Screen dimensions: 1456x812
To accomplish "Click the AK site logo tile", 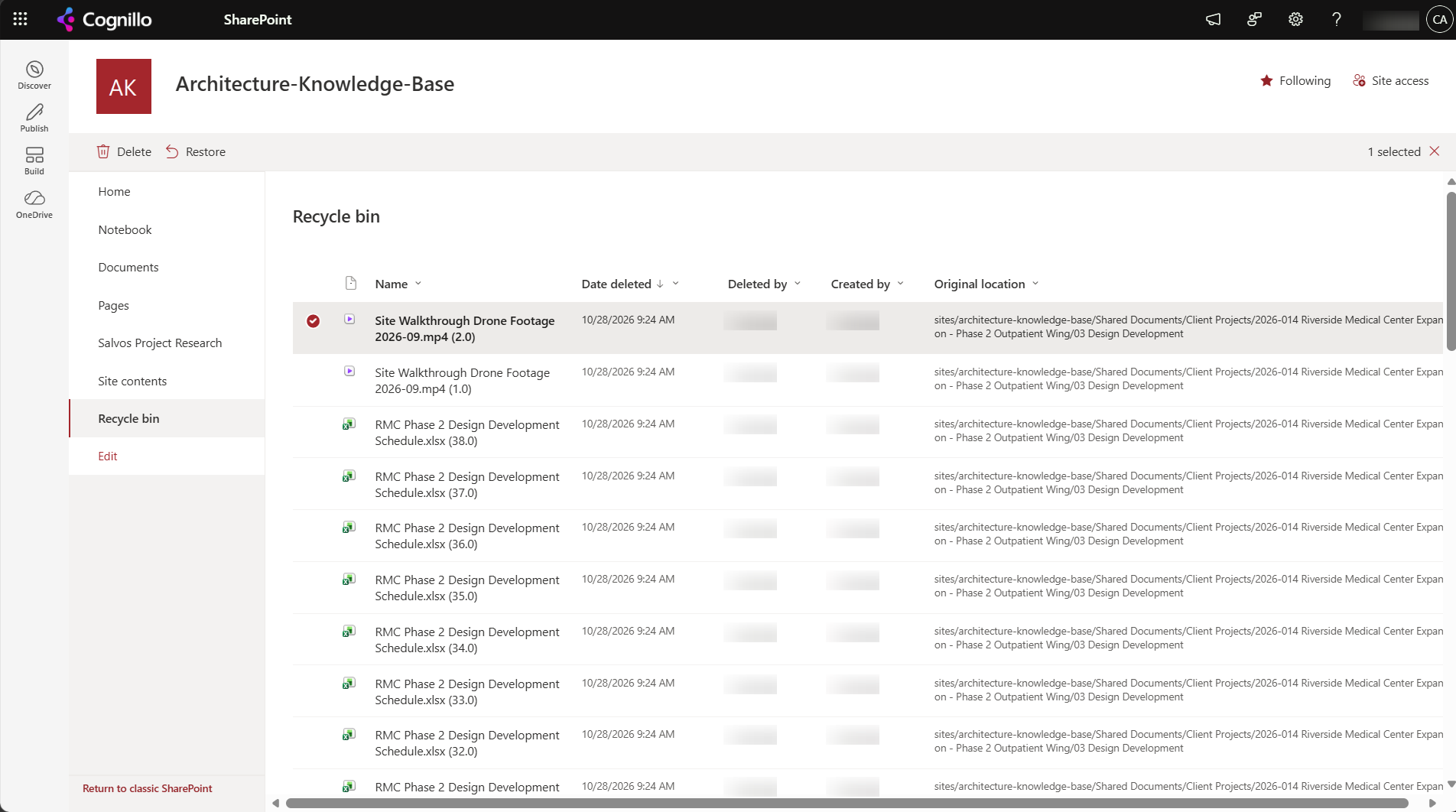I will pyautogui.click(x=124, y=86).
